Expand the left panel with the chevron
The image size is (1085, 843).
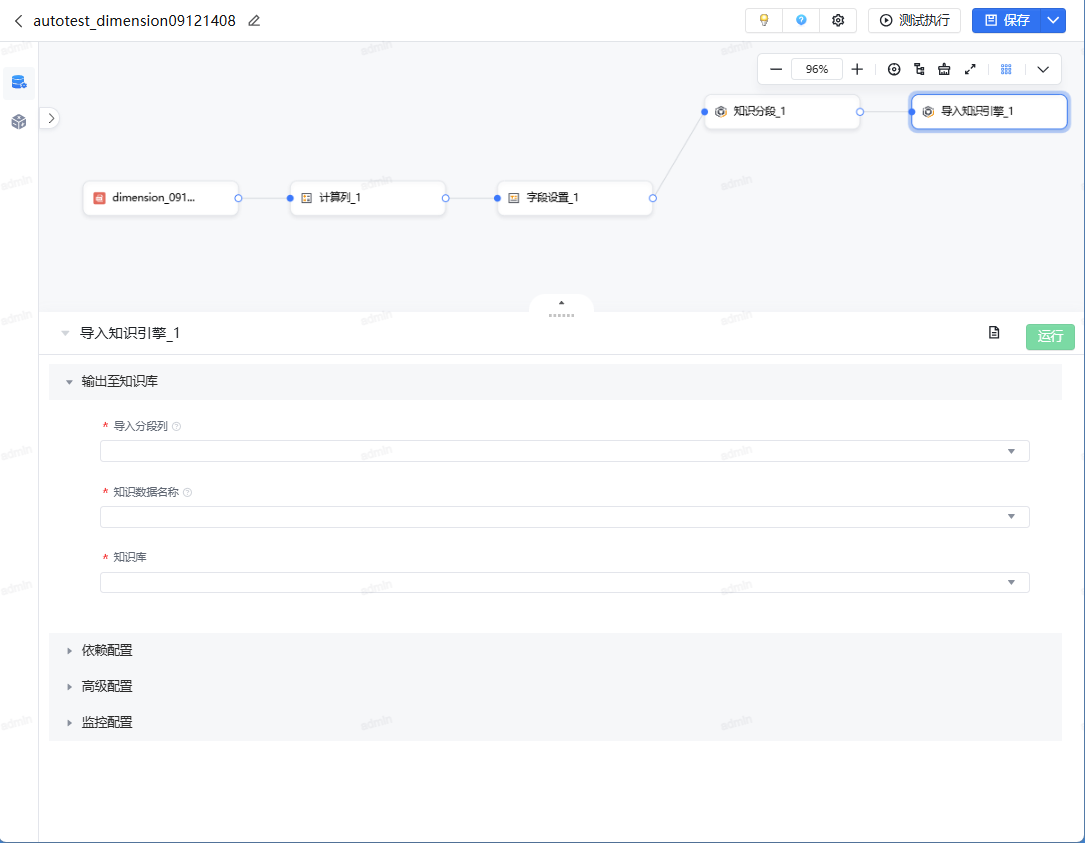tap(51, 118)
